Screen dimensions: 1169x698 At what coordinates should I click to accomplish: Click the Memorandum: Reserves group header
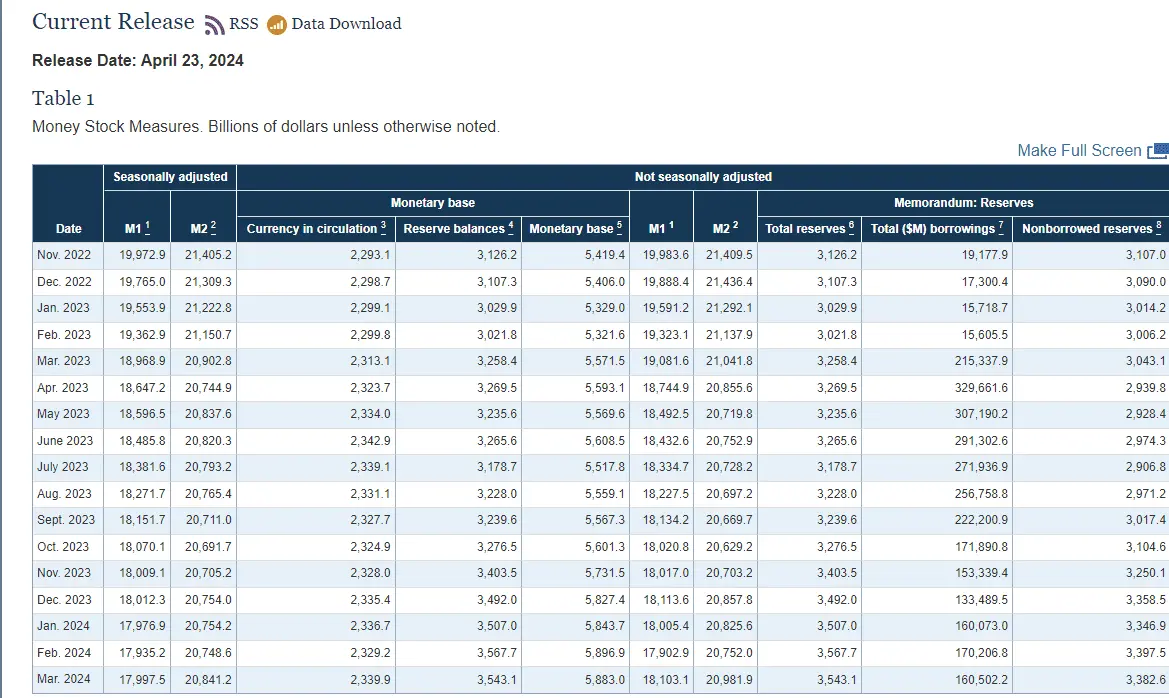pyautogui.click(x=963, y=203)
